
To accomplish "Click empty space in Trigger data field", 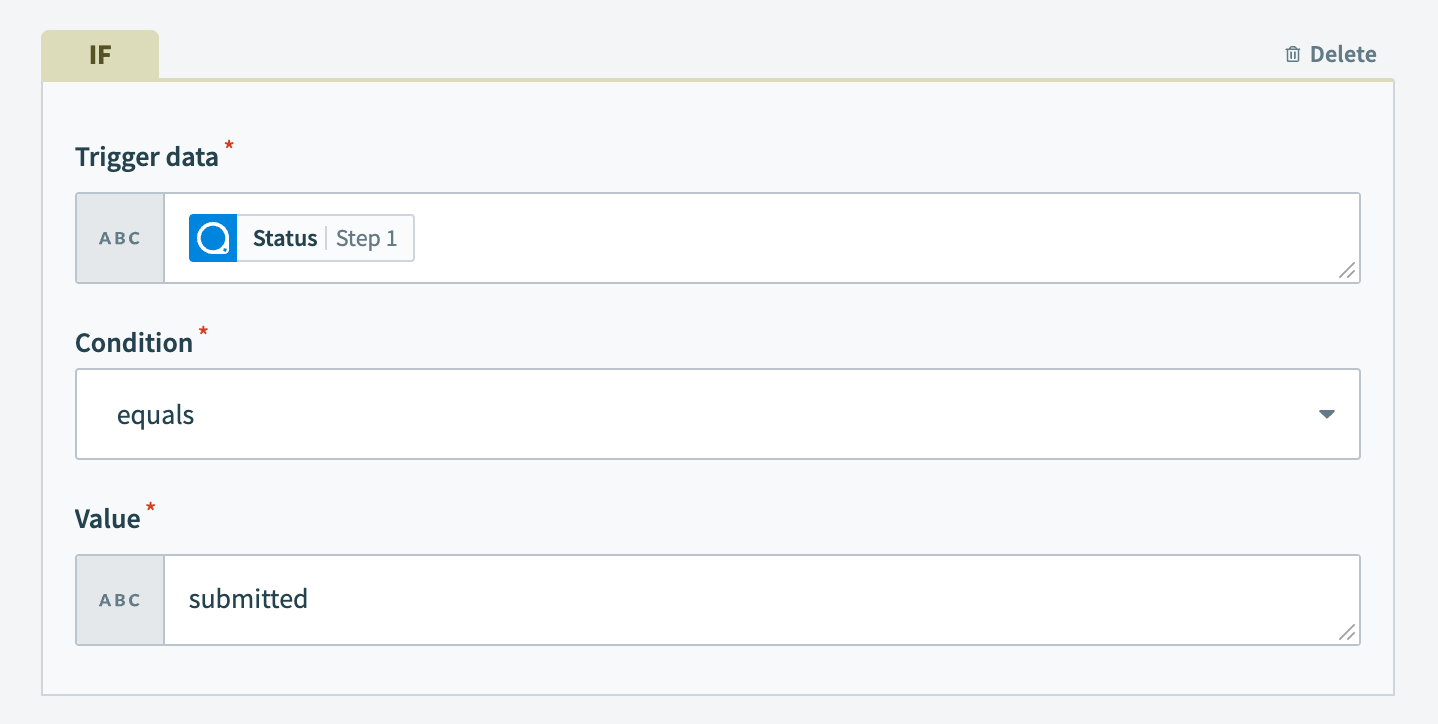I will (x=850, y=238).
